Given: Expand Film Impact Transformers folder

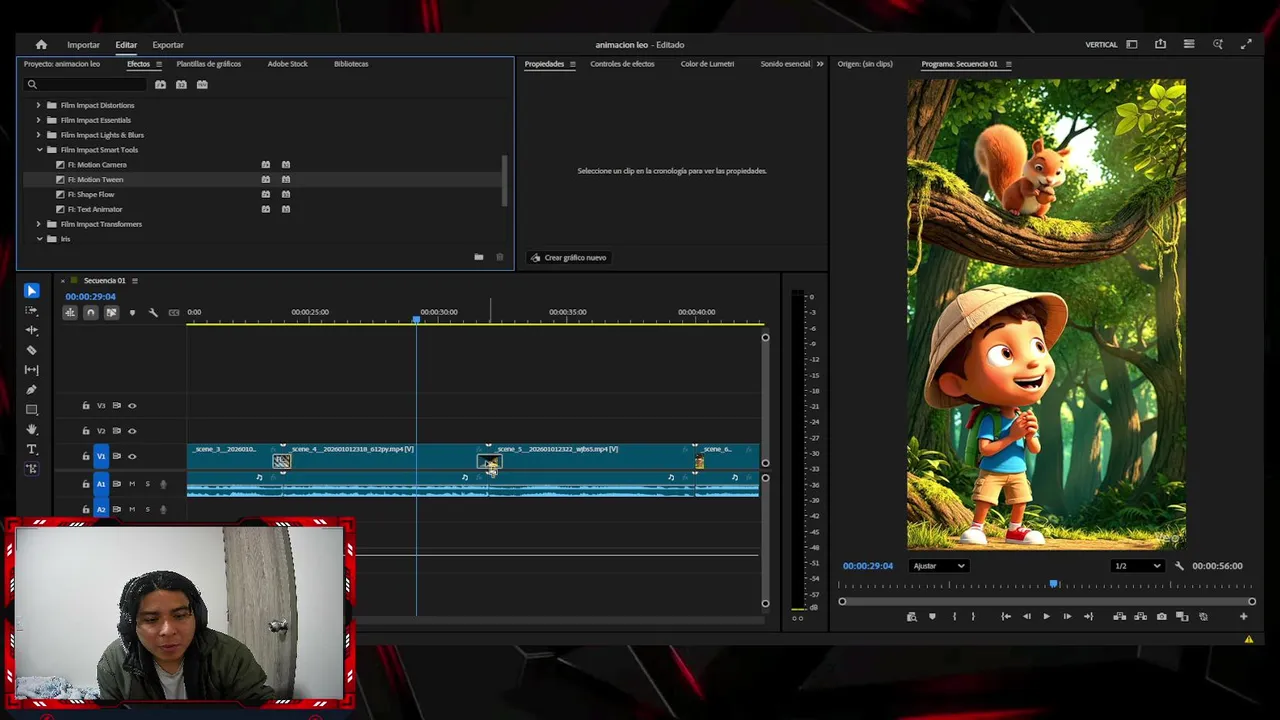Looking at the screenshot, I should click(39, 224).
